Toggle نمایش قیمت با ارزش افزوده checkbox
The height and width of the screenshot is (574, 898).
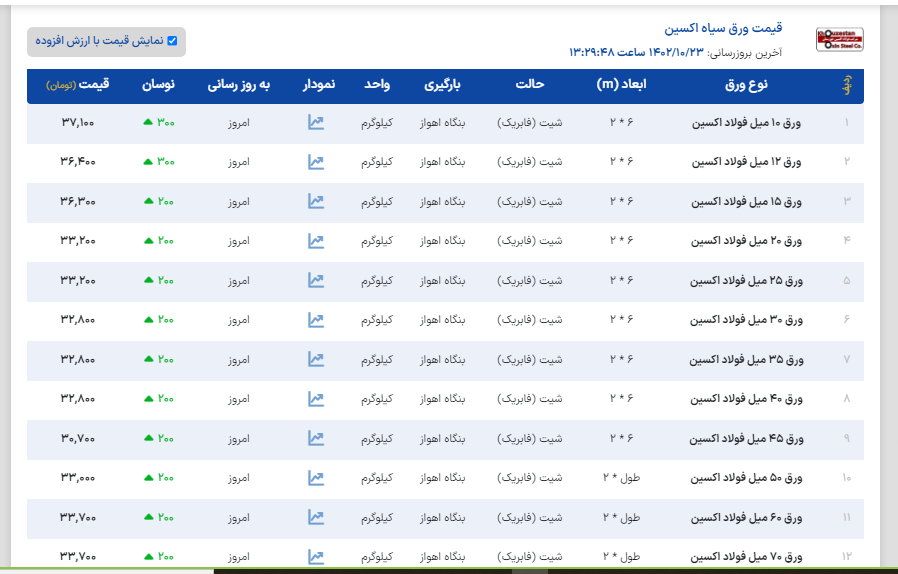point(172,41)
